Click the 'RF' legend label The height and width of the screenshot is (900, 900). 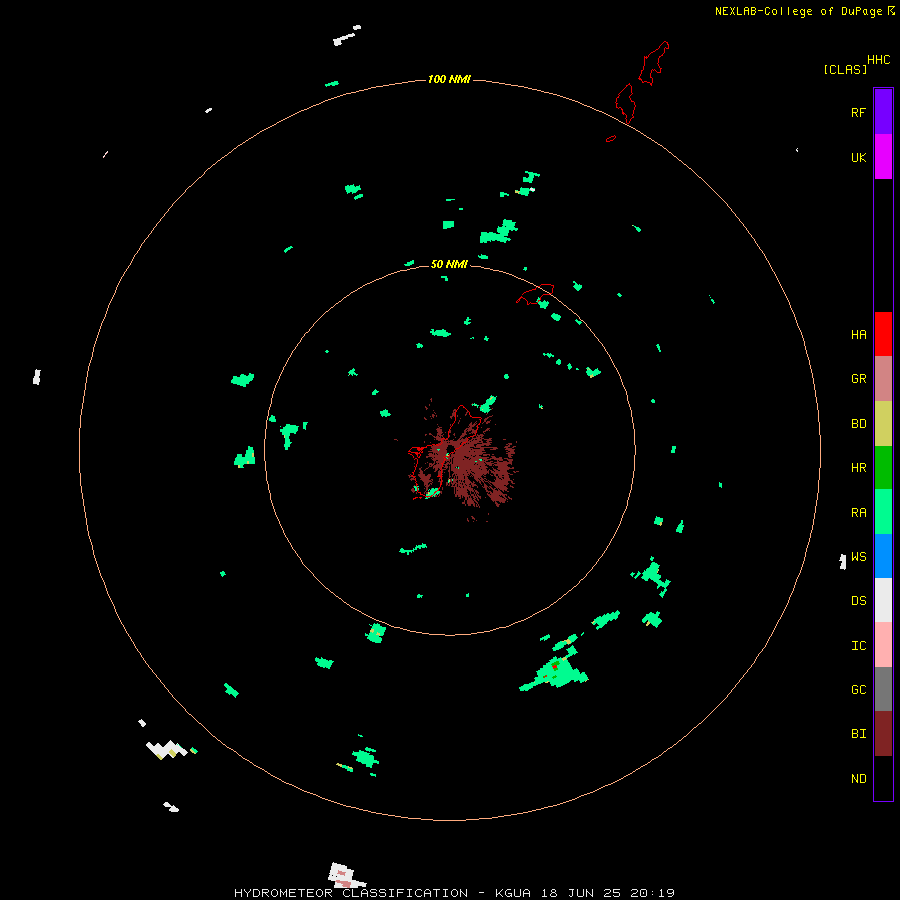858,112
